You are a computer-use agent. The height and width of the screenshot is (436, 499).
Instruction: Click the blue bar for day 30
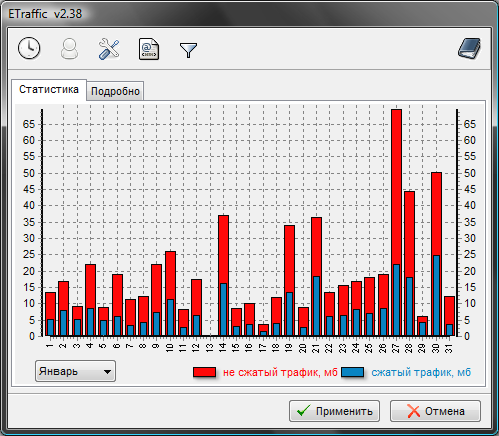tap(436, 295)
